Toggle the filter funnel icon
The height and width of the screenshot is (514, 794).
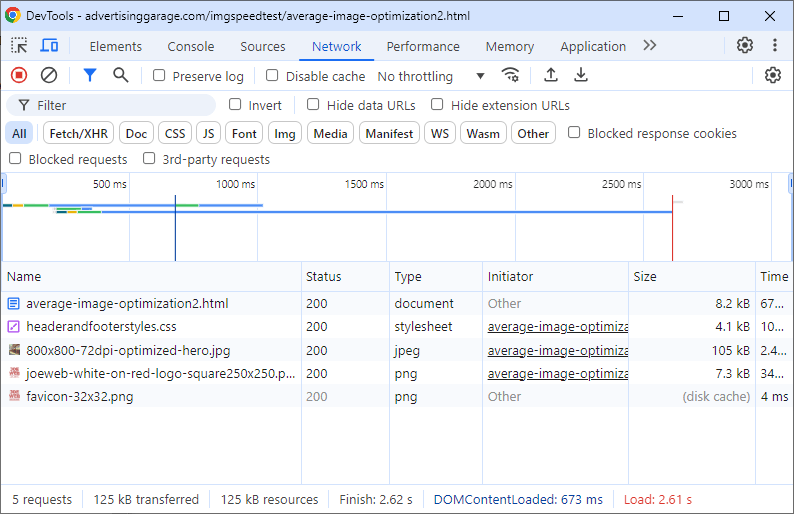click(90, 76)
